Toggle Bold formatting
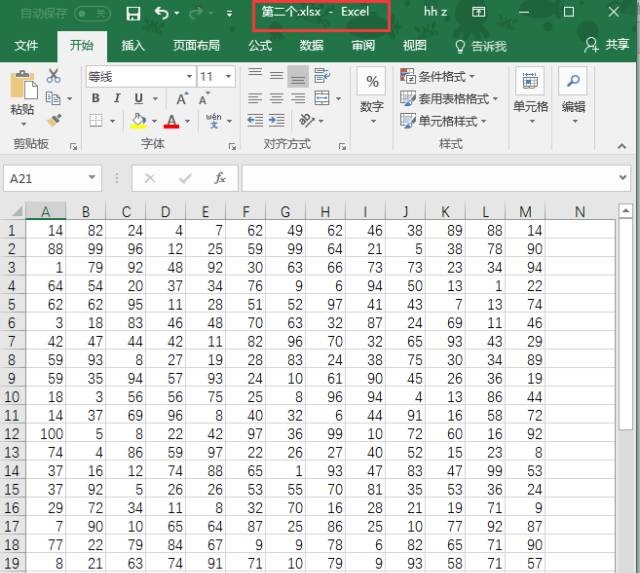The image size is (640, 573). tap(96, 98)
